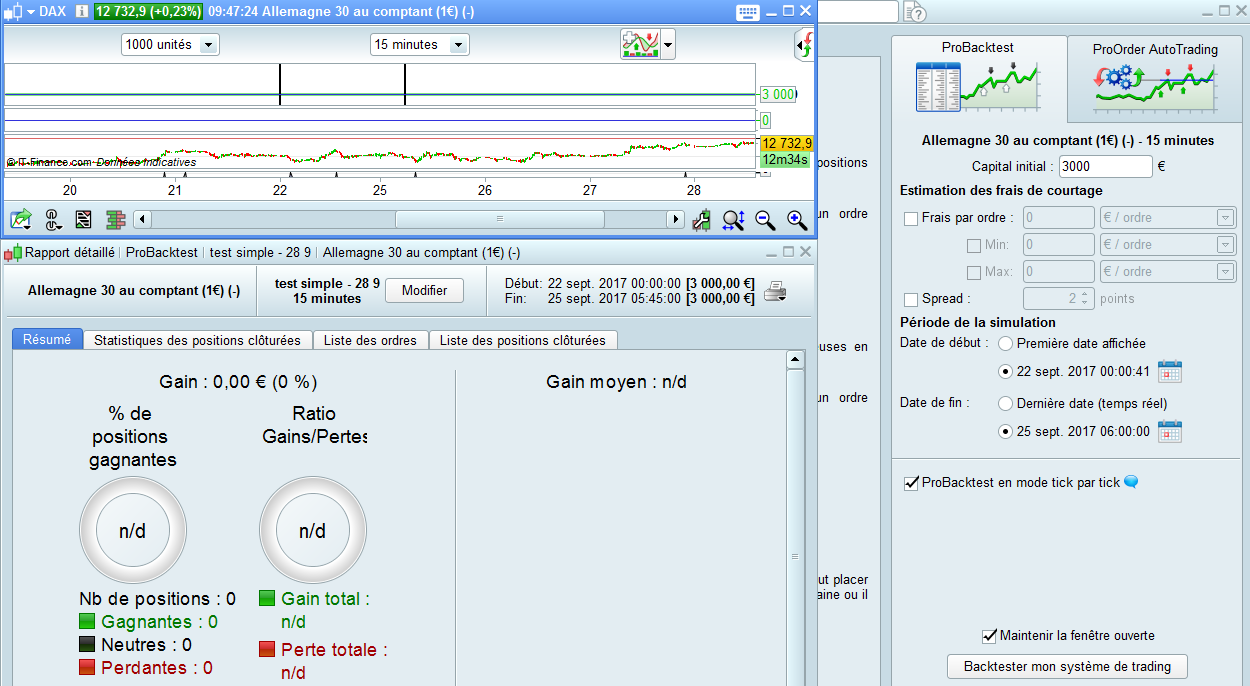The image size is (1250, 686).
Task: Select the 25 sept. 2017 end date radio
Action: pos(1006,432)
